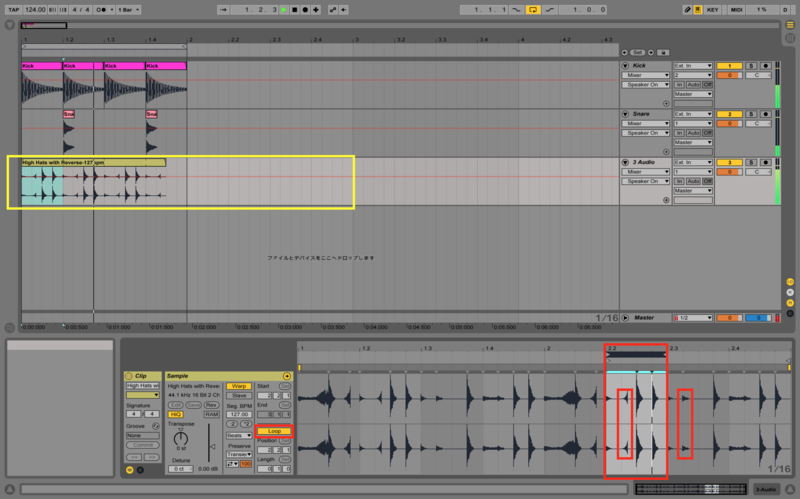Toggle the metronome button

[x=101, y=10]
